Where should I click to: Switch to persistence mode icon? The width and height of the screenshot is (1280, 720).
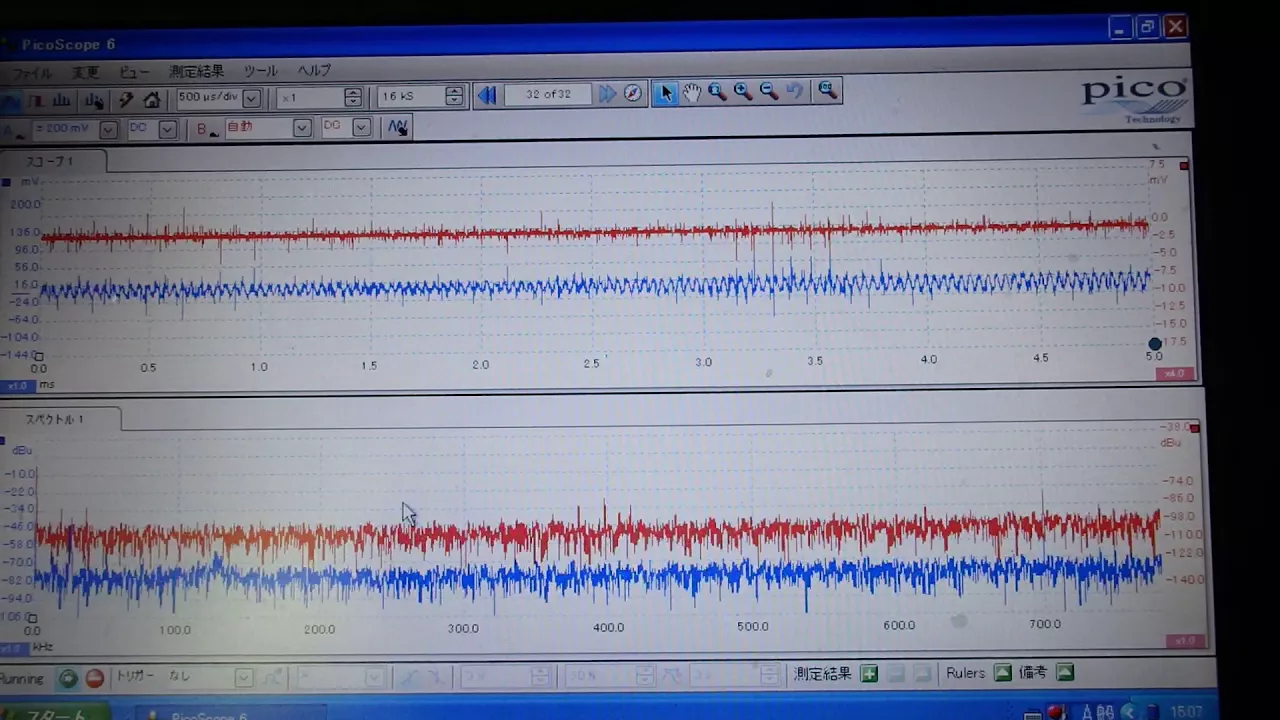pyautogui.click(x=36, y=101)
